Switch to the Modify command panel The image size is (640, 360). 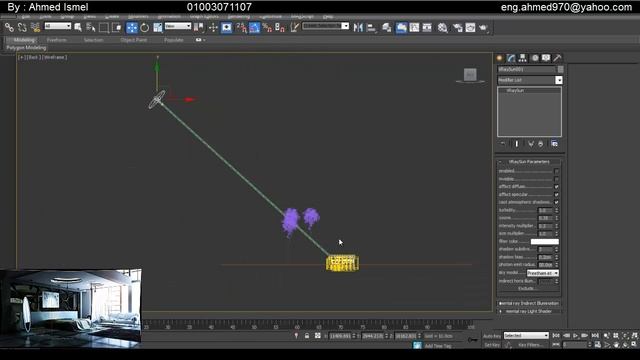tap(511, 58)
